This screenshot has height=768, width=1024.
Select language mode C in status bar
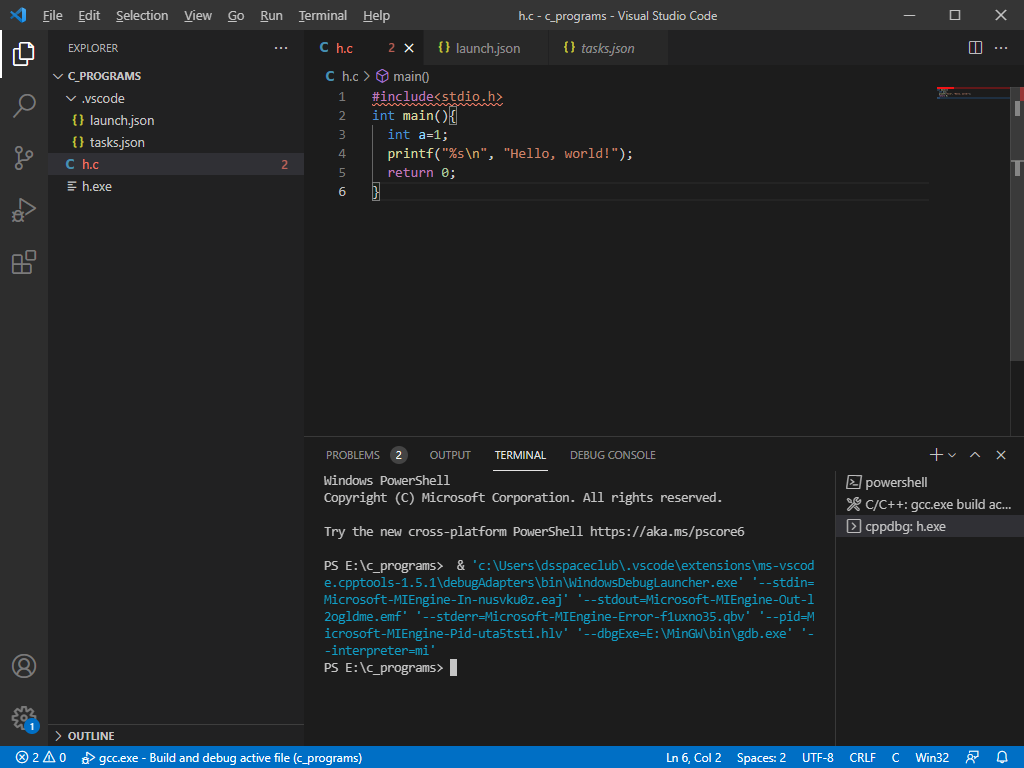click(895, 758)
